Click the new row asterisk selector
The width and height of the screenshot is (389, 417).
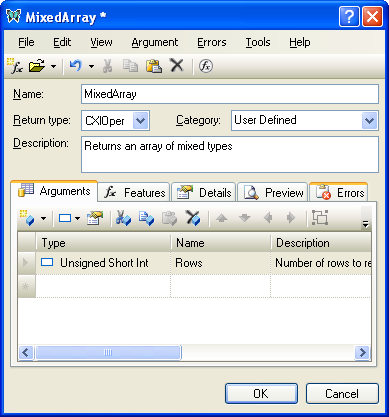pos(26,286)
